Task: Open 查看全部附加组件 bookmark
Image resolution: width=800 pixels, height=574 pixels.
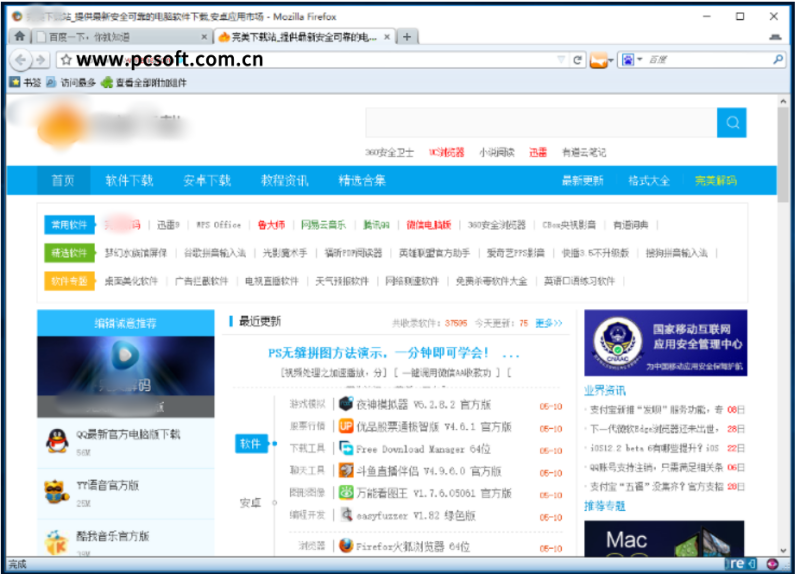Action: tap(144, 82)
